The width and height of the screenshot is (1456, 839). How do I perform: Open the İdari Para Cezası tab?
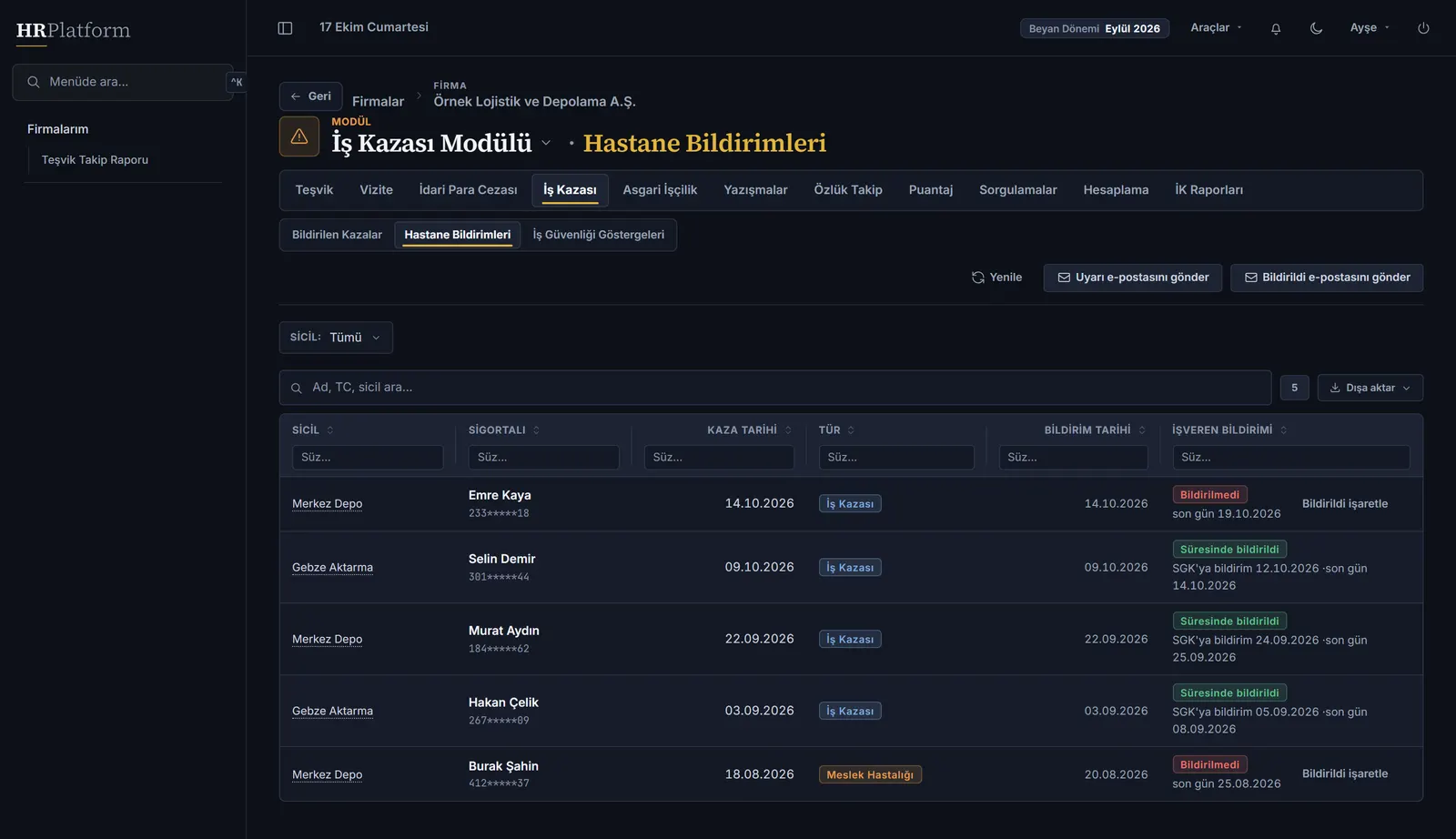point(468,190)
